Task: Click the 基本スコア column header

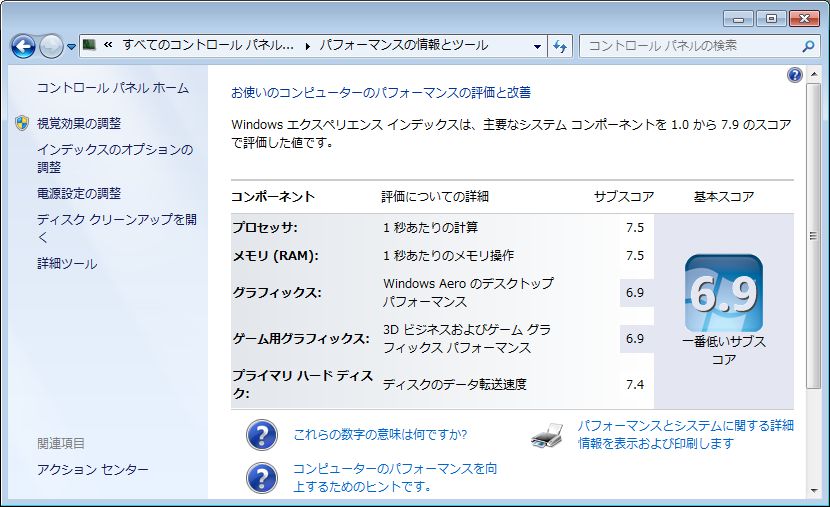Action: [724, 197]
